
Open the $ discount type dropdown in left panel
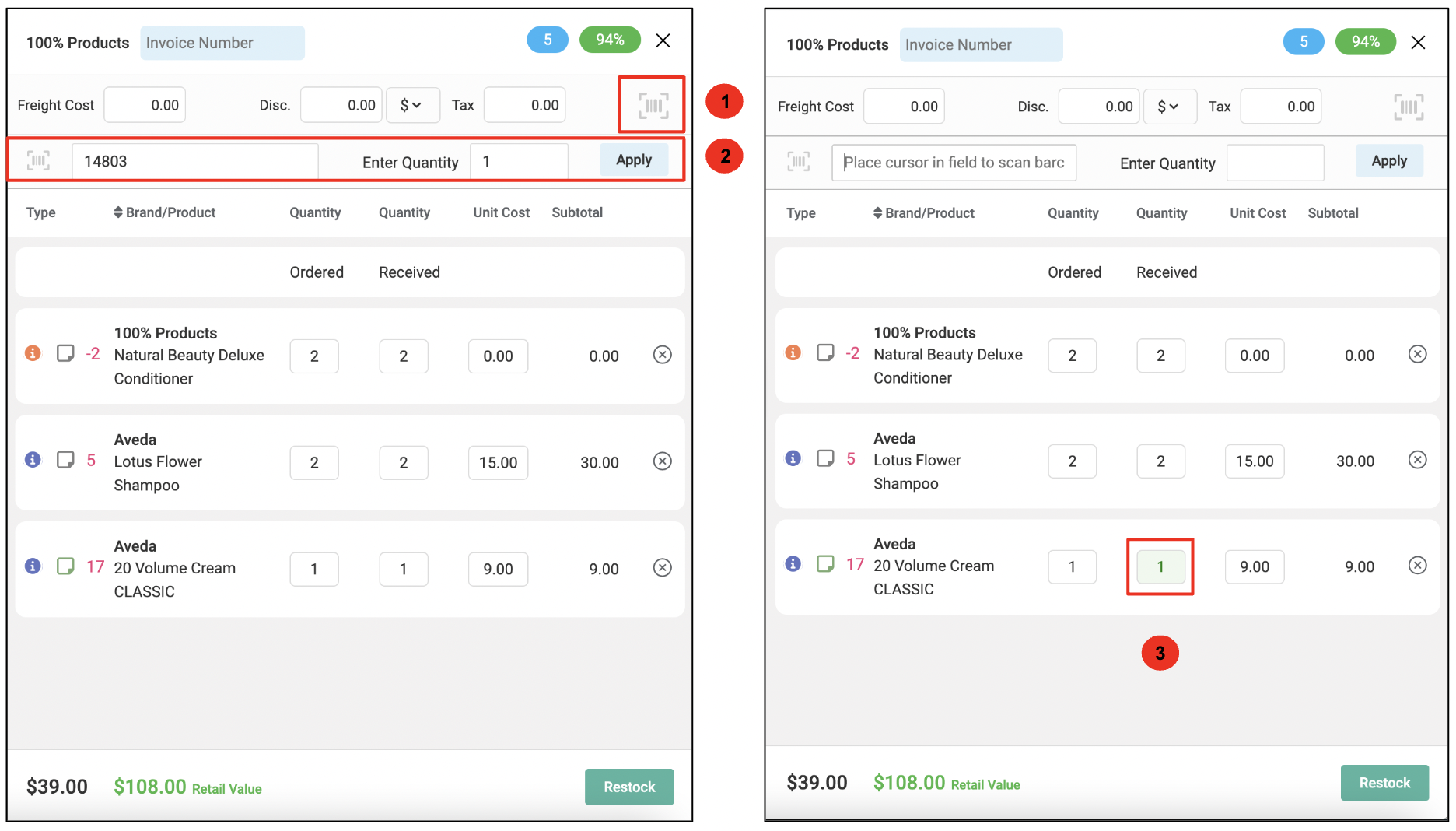(x=412, y=105)
